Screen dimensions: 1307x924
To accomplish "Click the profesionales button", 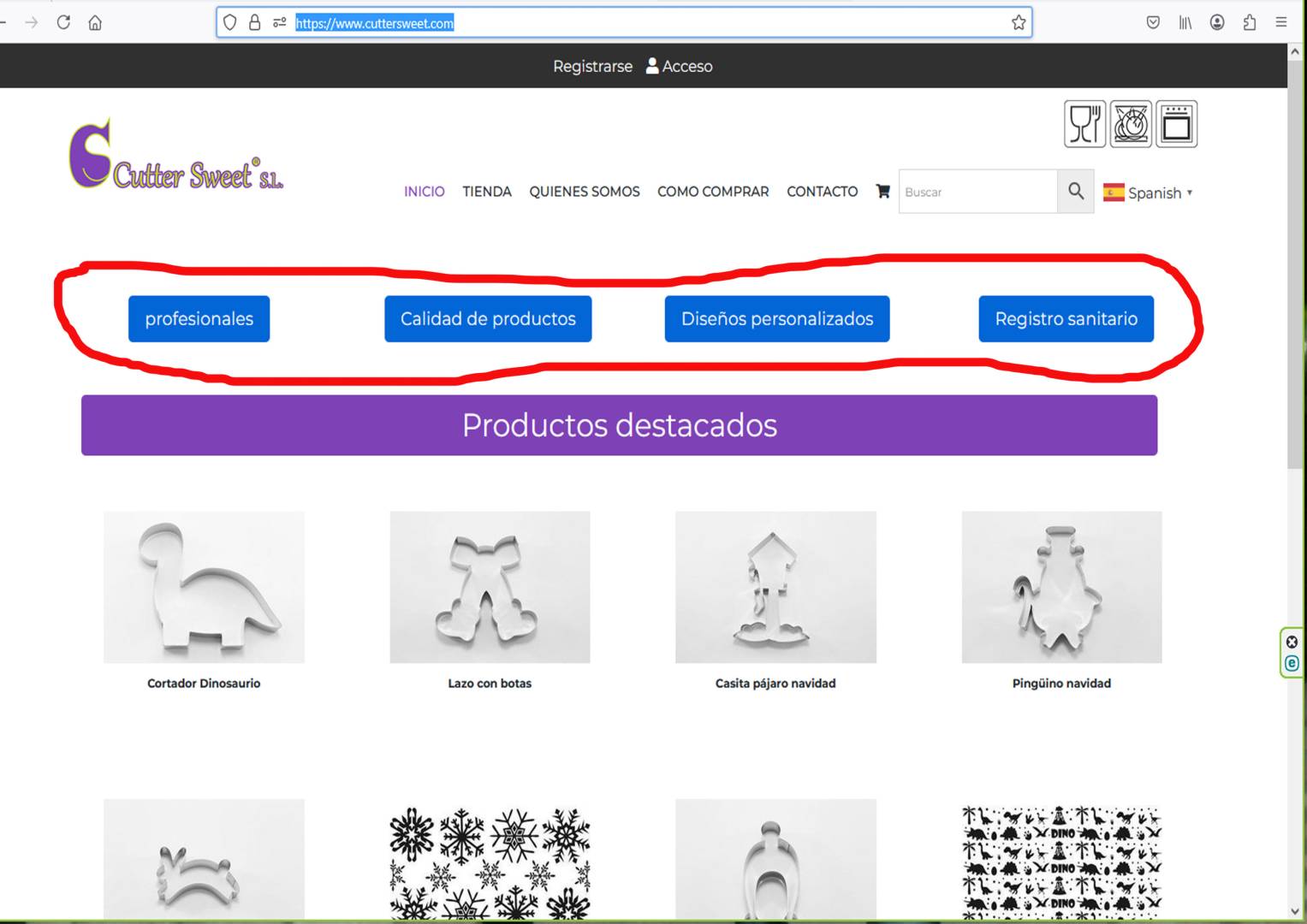I will [199, 319].
